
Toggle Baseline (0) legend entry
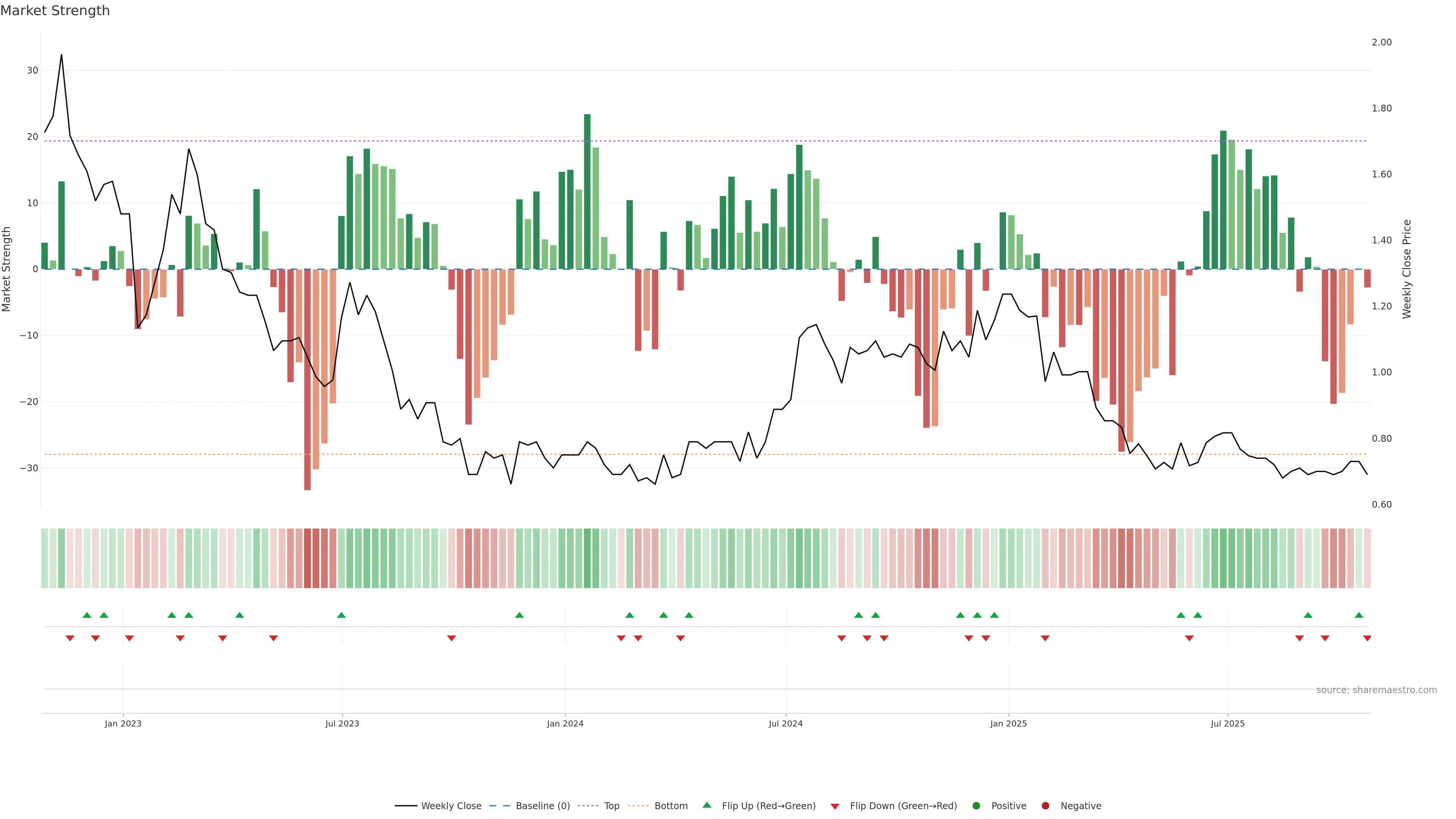click(x=542, y=806)
